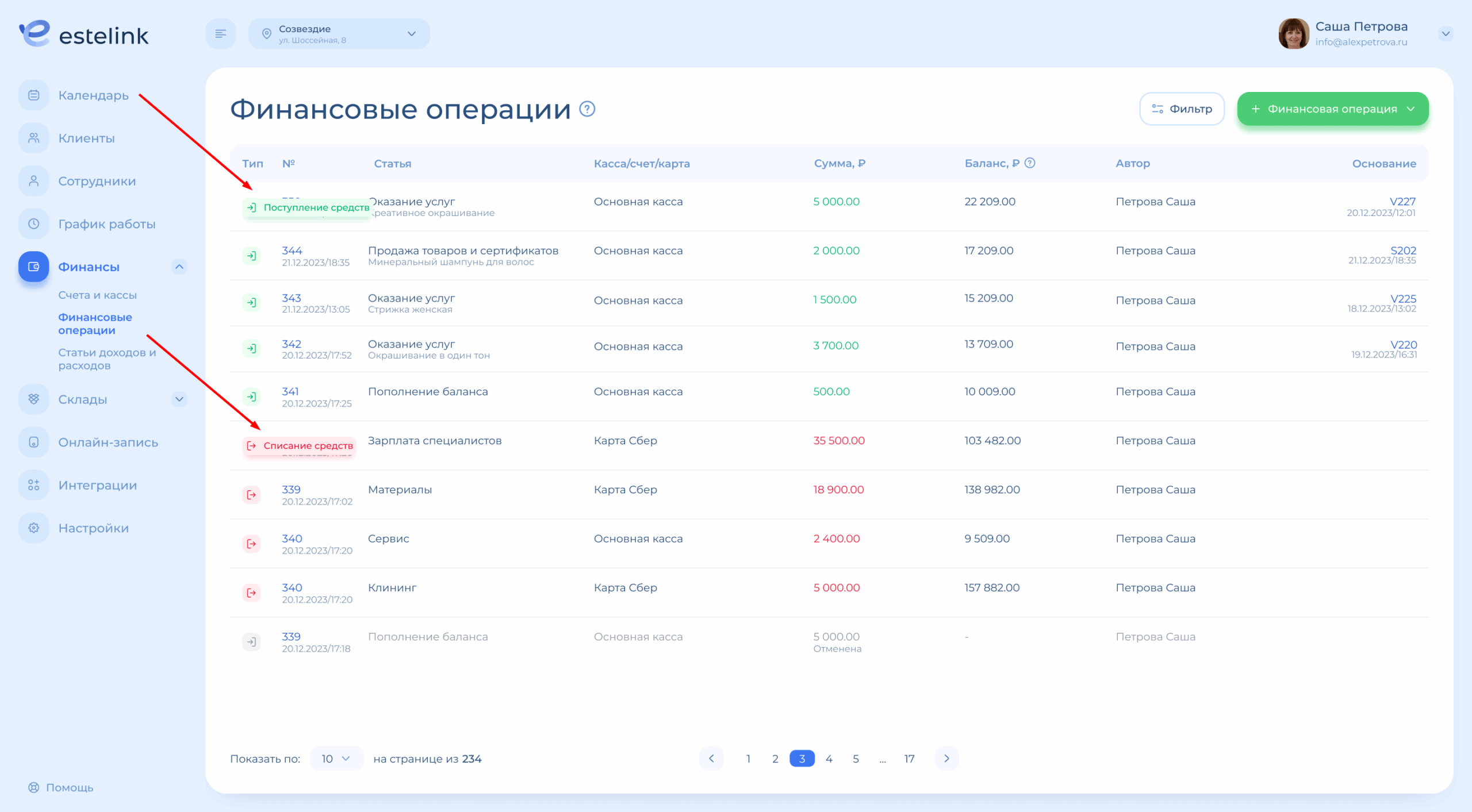Image resolution: width=1472 pixels, height=812 pixels.
Task: Open the Клиенты sidebar icon
Action: [x=34, y=138]
